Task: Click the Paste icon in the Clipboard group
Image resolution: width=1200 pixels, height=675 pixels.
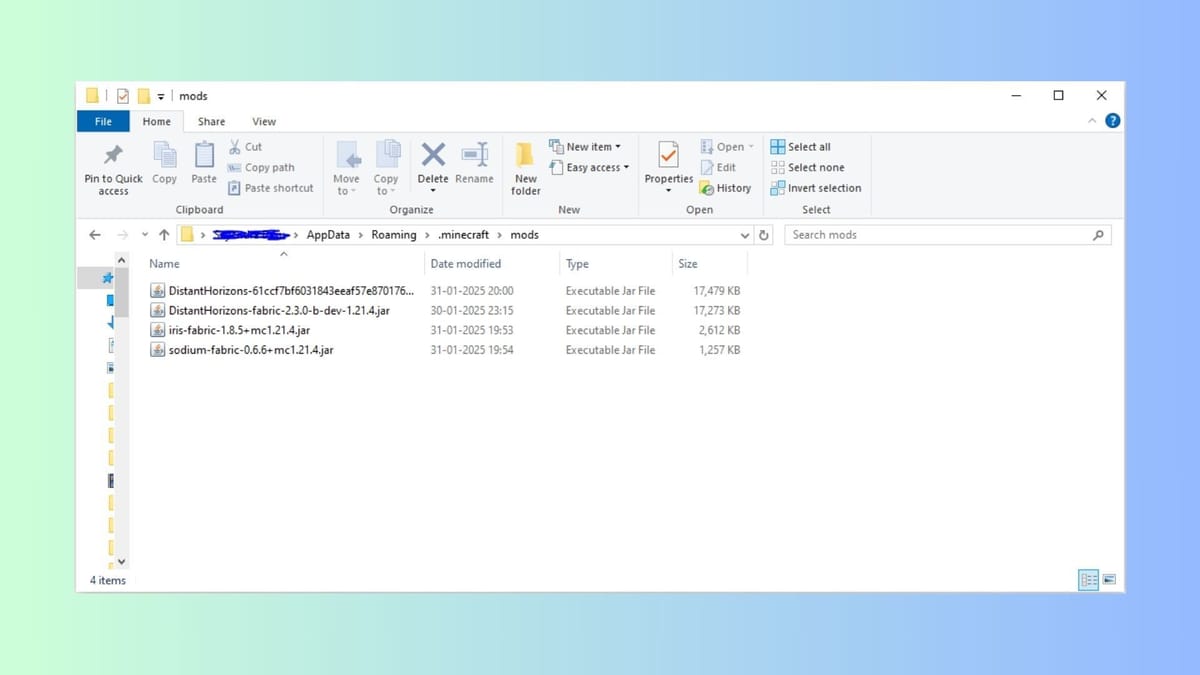Action: click(203, 160)
